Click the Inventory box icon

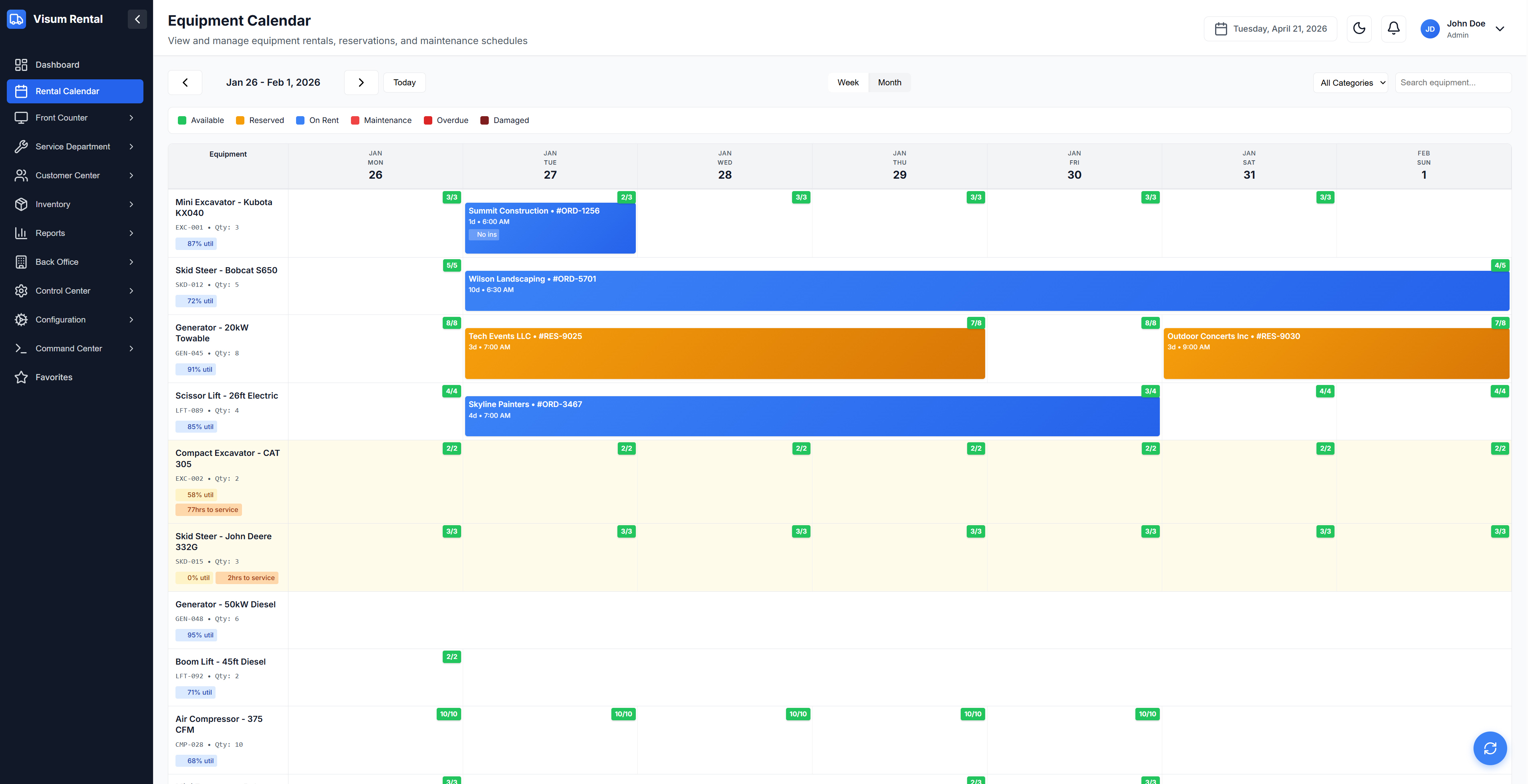[x=21, y=204]
